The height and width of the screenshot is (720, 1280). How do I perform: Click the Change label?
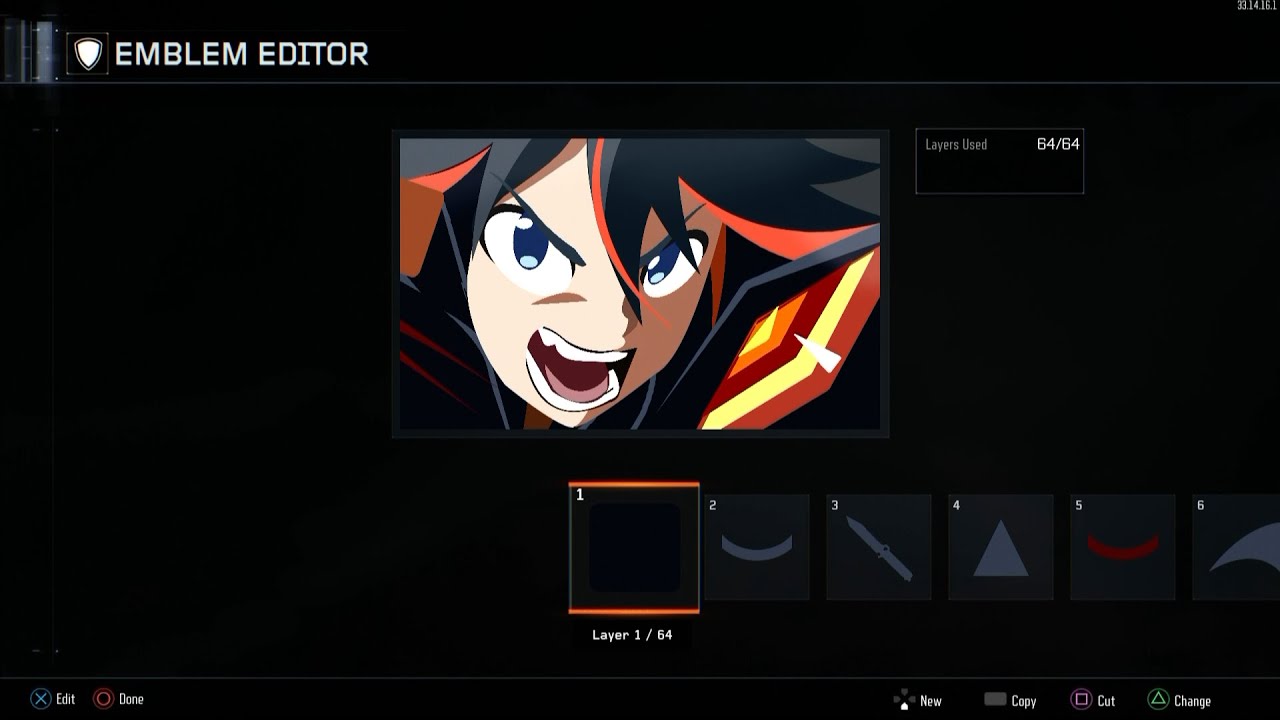point(1192,701)
